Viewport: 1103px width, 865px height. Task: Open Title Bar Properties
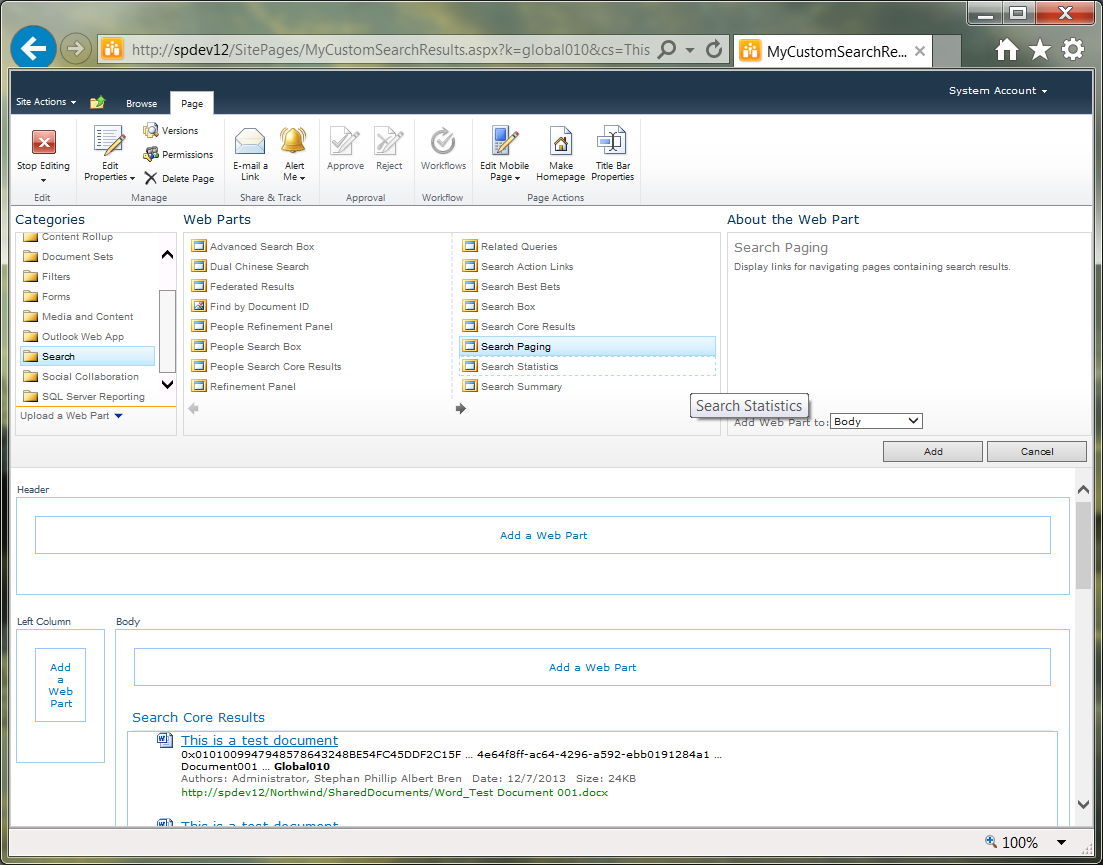pyautogui.click(x=613, y=155)
